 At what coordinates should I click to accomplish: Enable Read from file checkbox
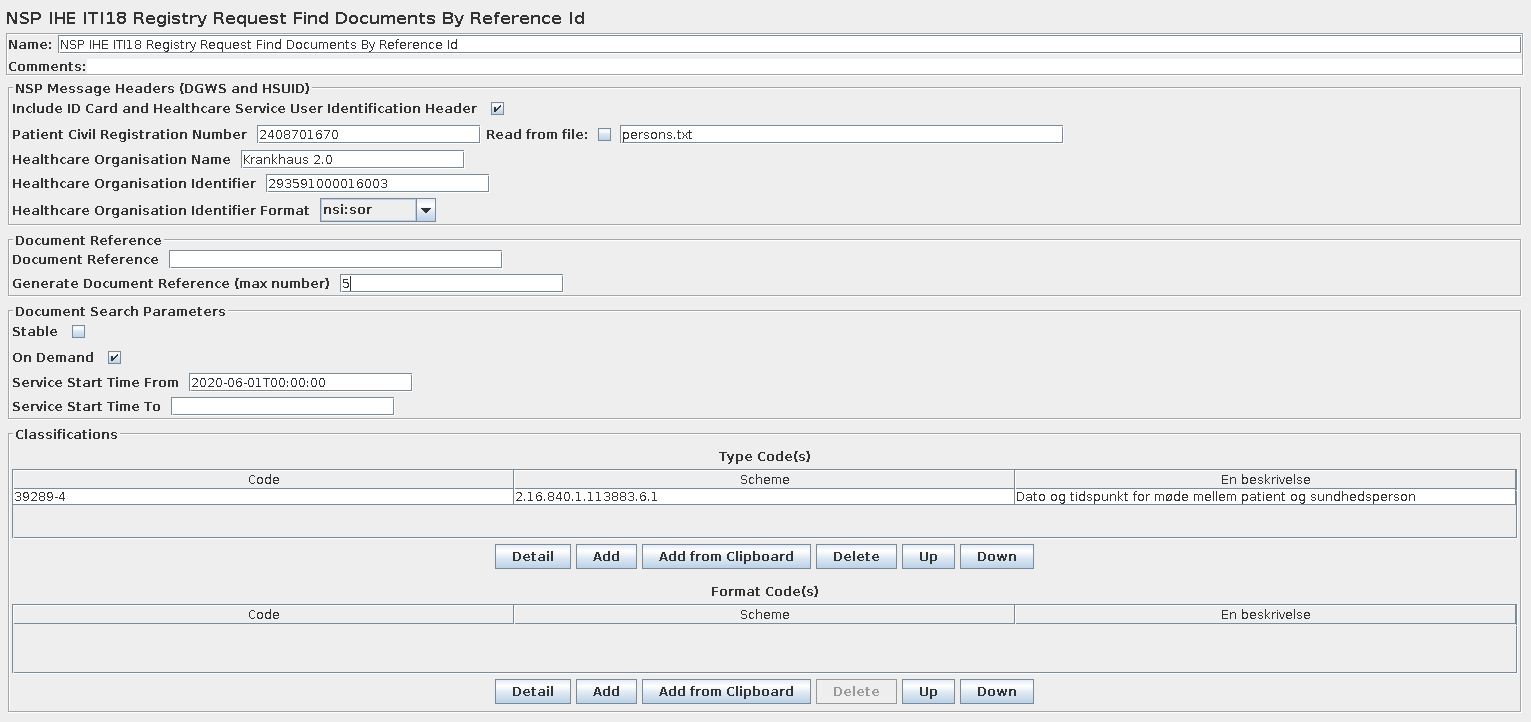pyautogui.click(x=604, y=135)
